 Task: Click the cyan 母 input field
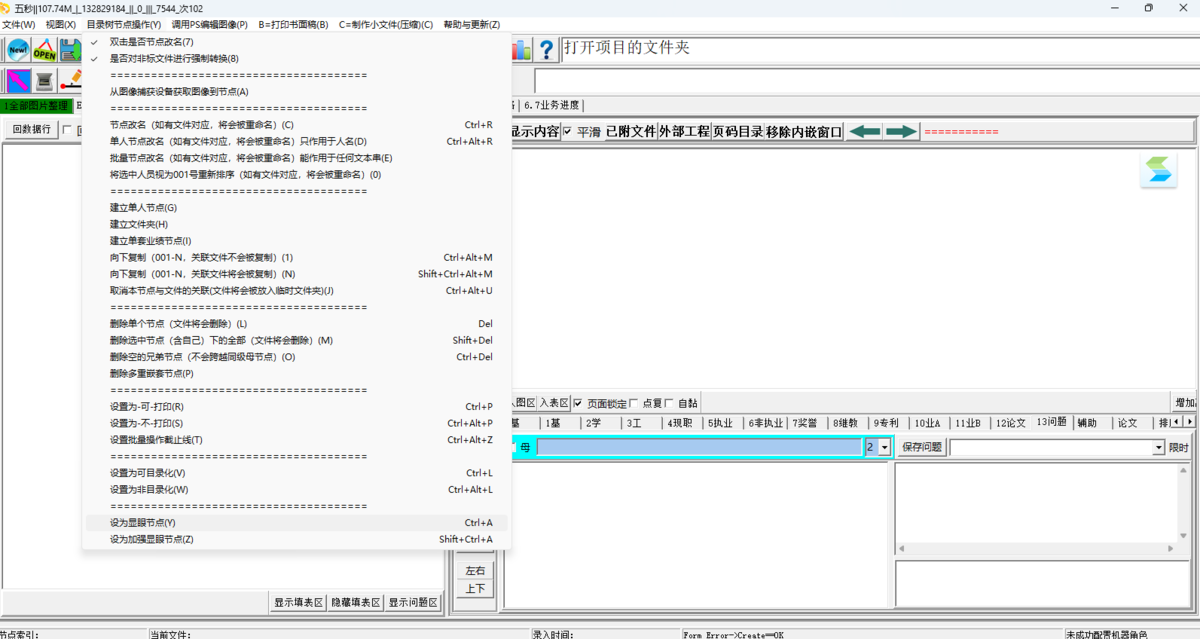coord(698,447)
